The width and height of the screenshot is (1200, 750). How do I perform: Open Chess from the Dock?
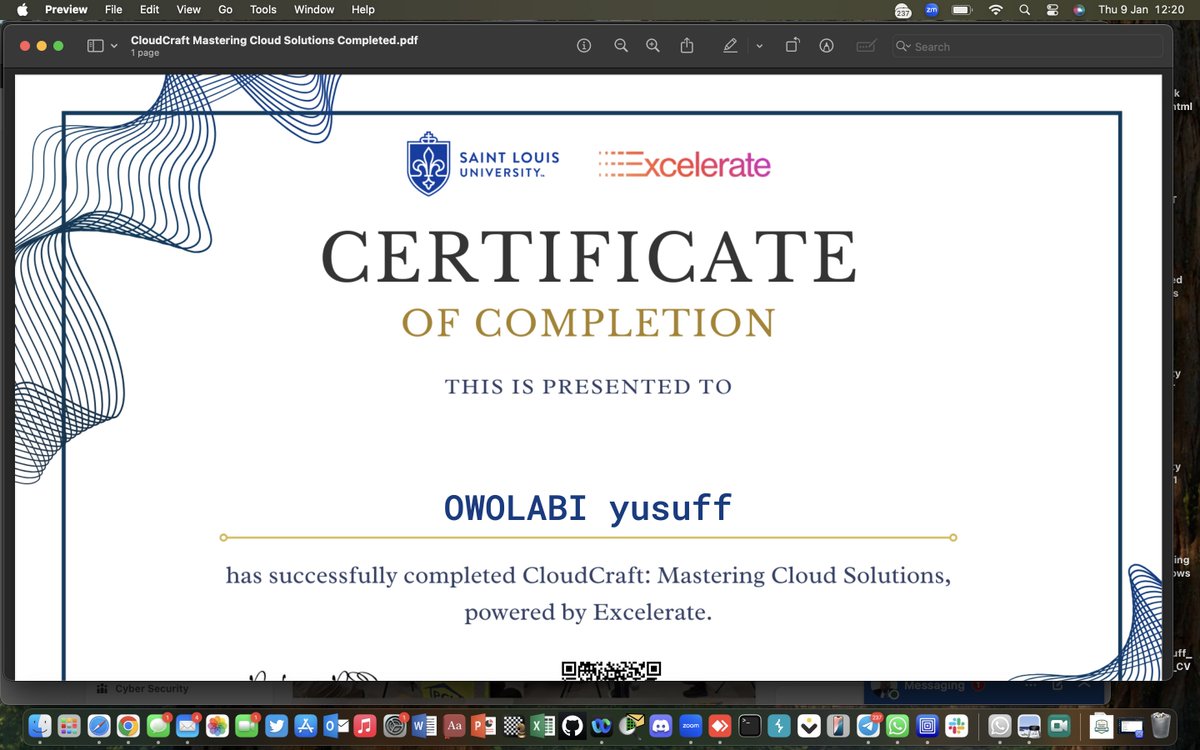pyautogui.click(x=513, y=726)
